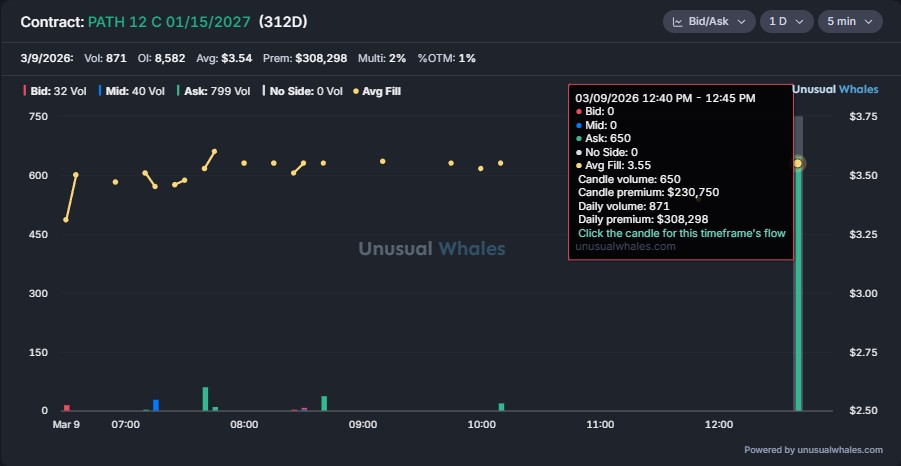This screenshot has height=466, width=901.
Task: Click the 'Mar 9' time axis label
Action: coord(66,425)
